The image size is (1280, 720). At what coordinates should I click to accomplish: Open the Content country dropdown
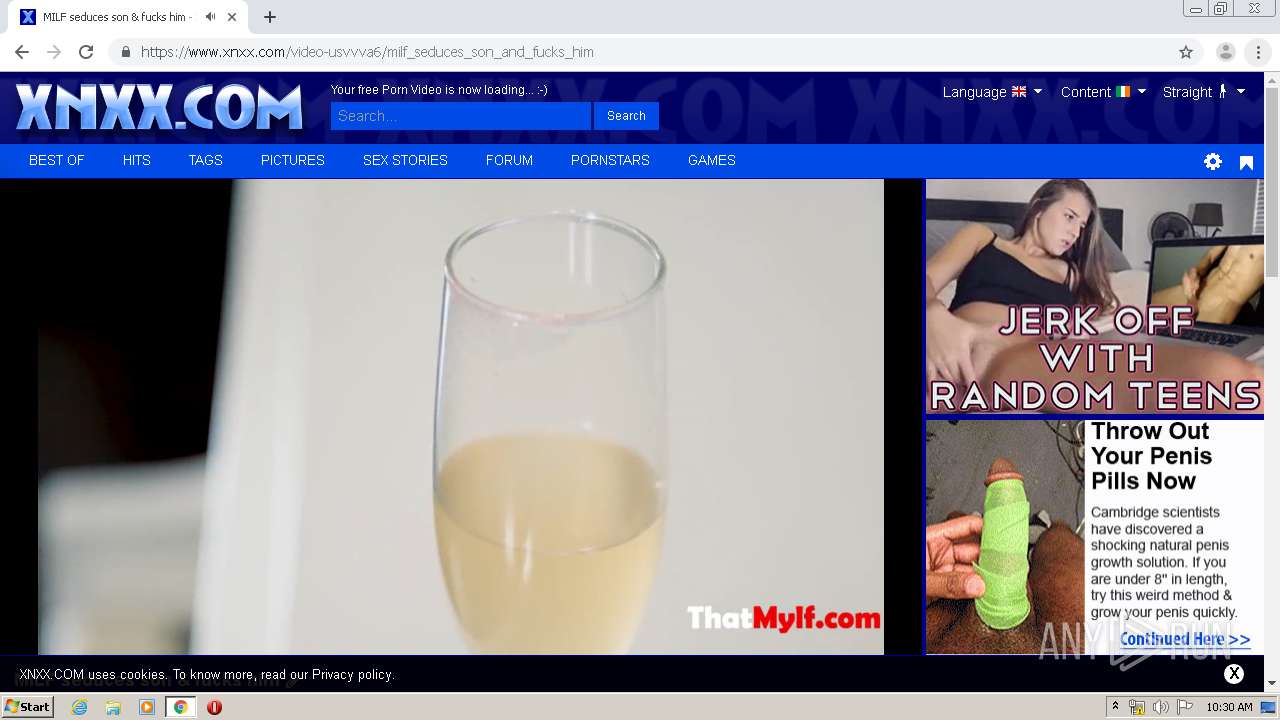tap(1103, 92)
